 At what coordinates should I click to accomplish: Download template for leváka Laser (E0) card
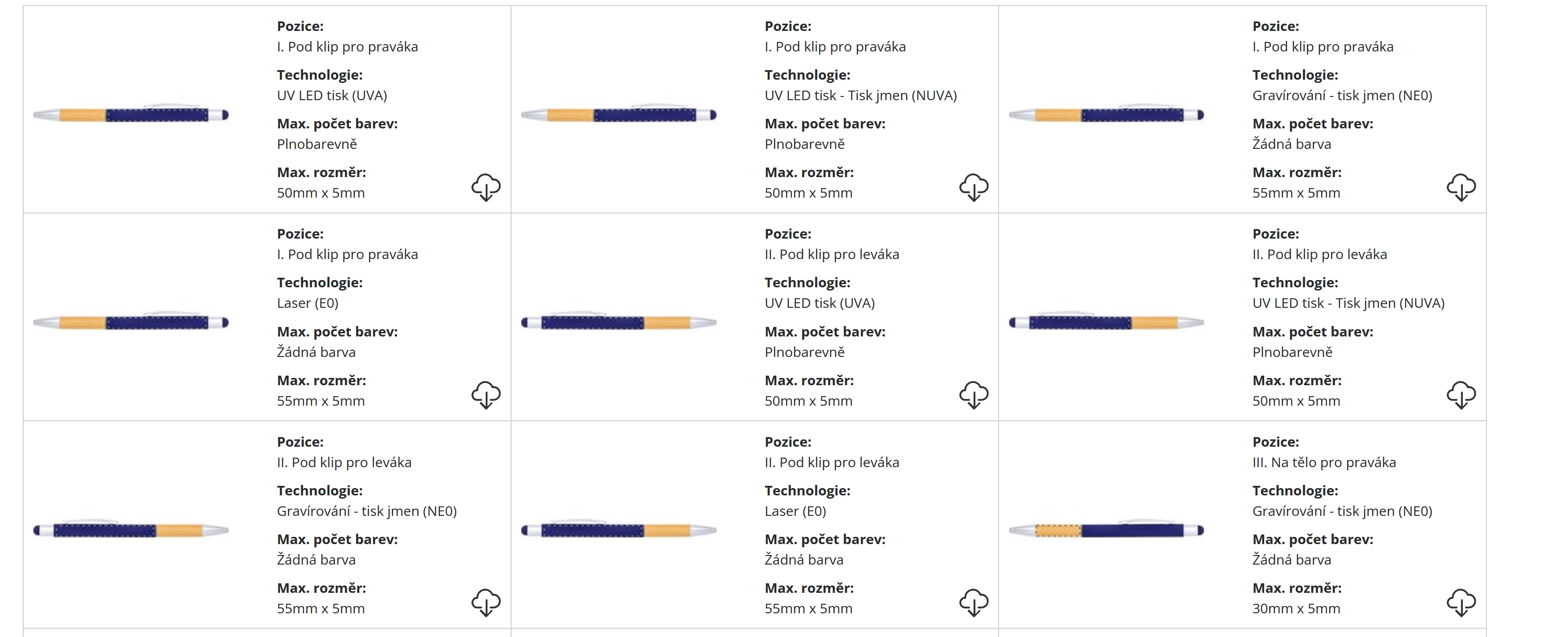[x=974, y=602]
